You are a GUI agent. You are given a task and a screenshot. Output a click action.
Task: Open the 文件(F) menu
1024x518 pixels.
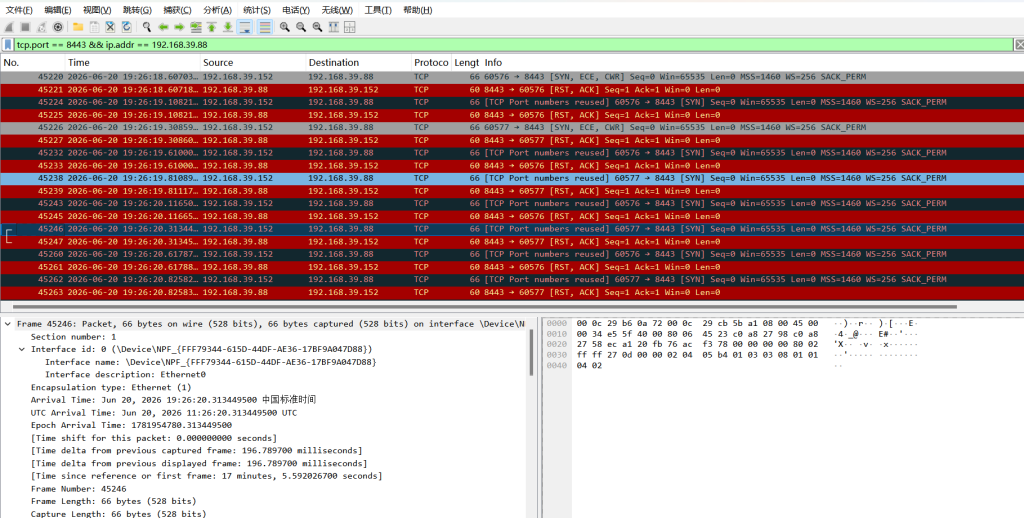coord(19,10)
